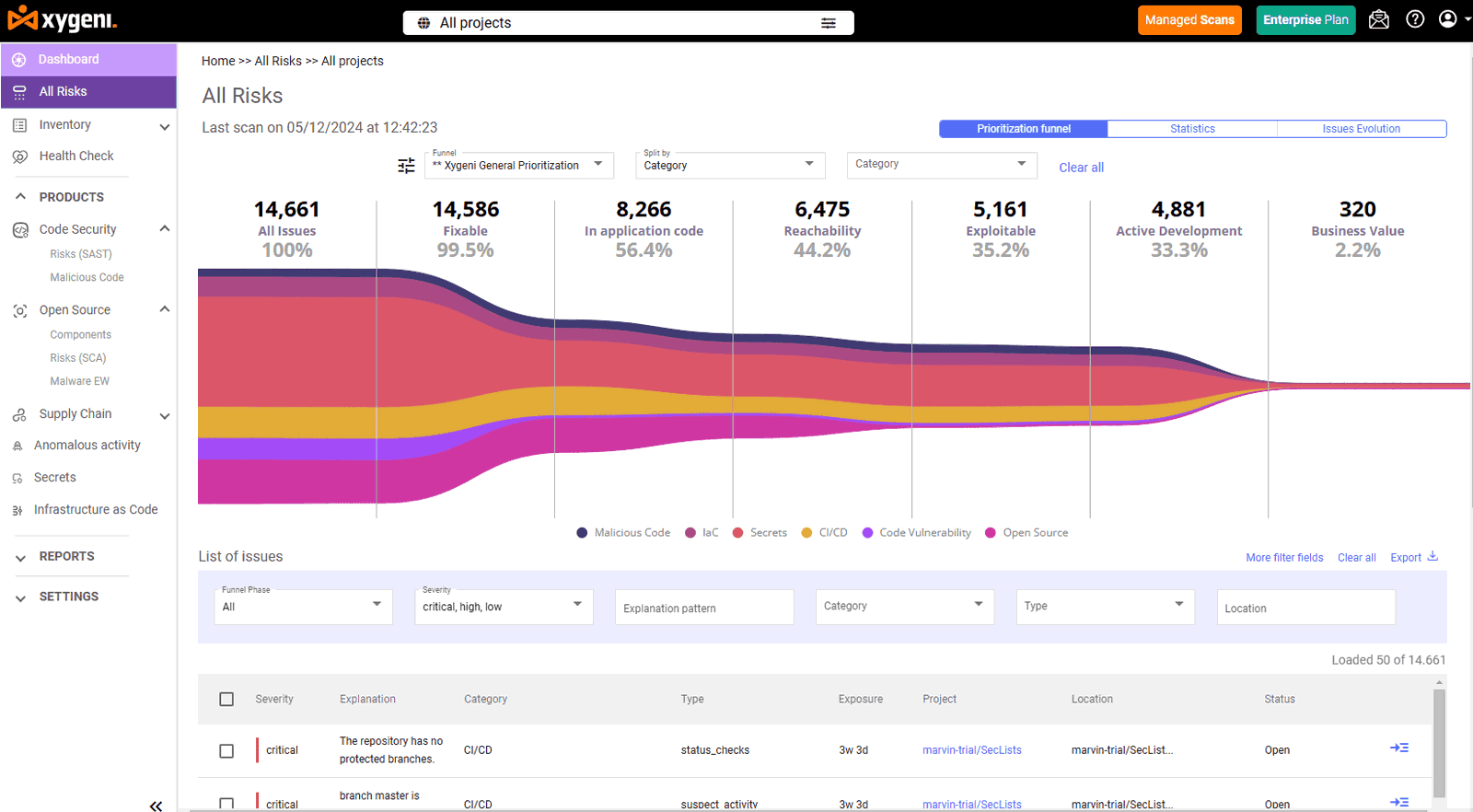Click the Export download icon
Image resolution: width=1473 pixels, height=812 pixels.
(x=1432, y=556)
